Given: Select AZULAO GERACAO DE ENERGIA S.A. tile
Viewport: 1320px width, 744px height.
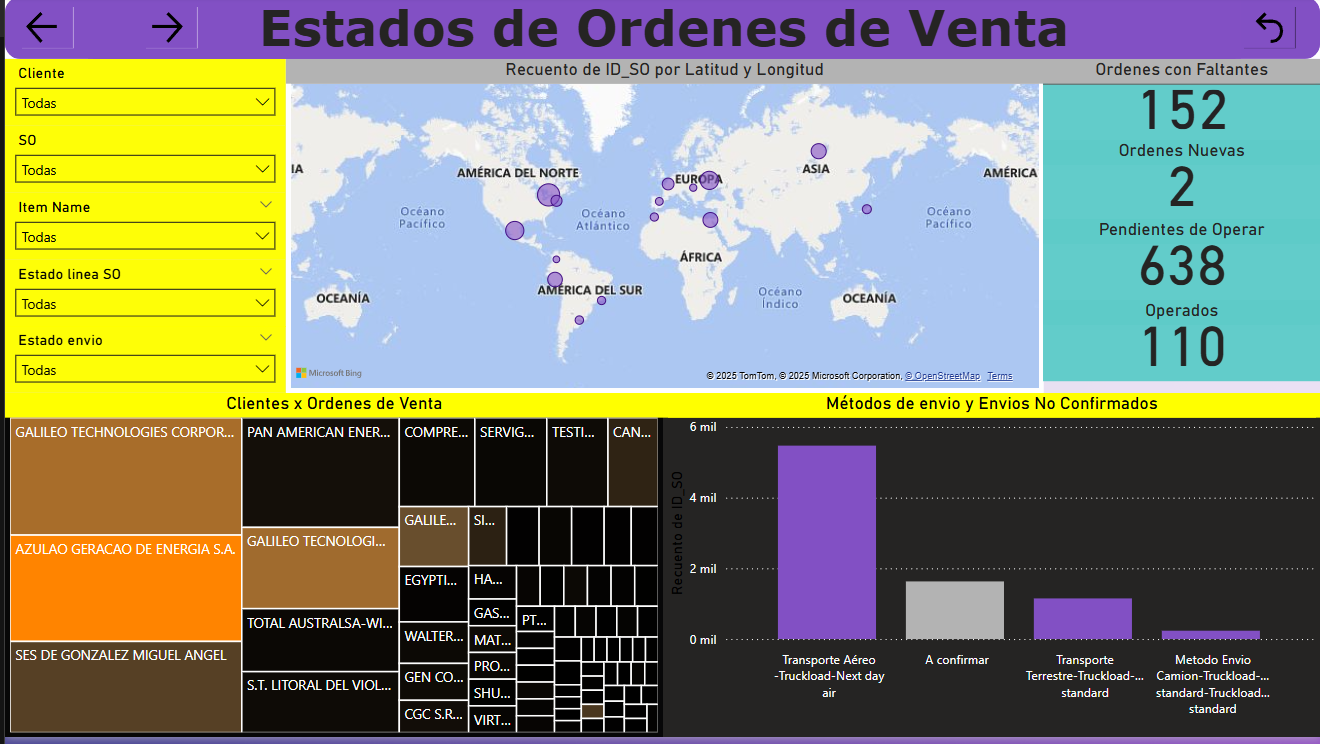Looking at the screenshot, I should (x=126, y=588).
